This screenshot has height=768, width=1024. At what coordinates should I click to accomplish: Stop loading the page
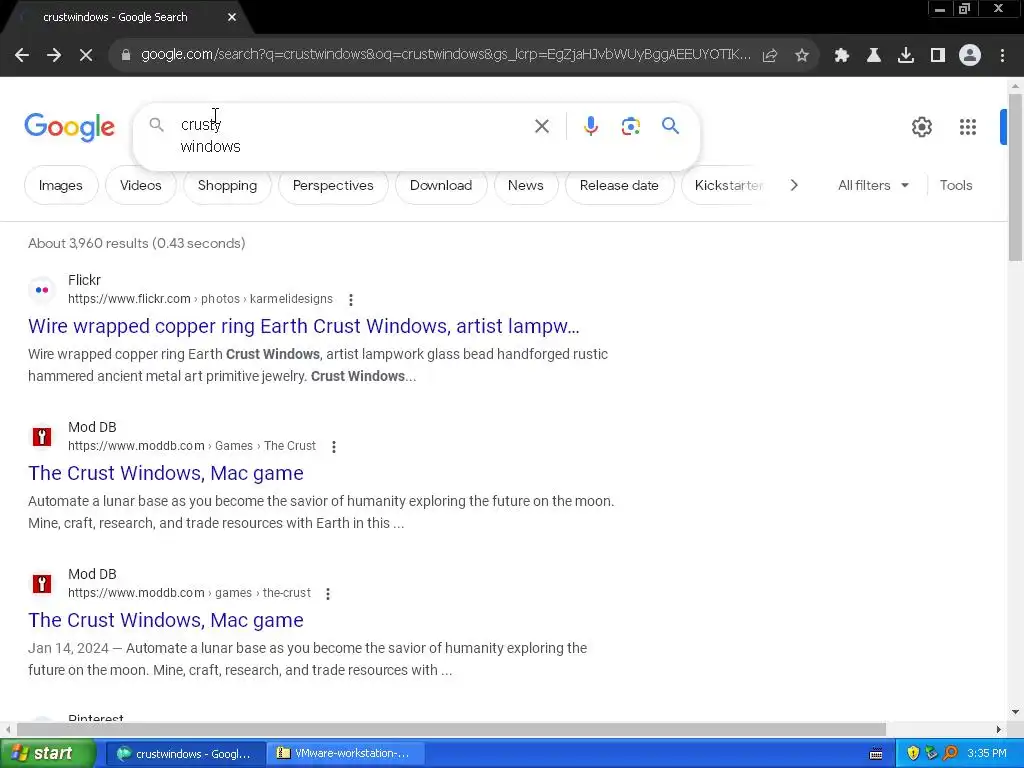click(x=86, y=56)
